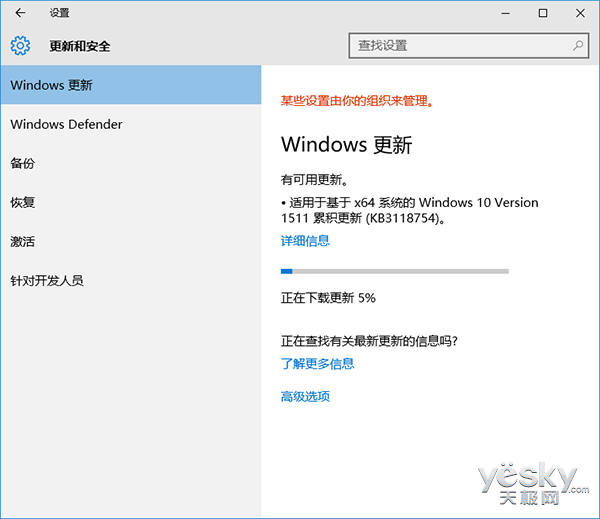
Task: Close the Settings window
Action: point(580,13)
